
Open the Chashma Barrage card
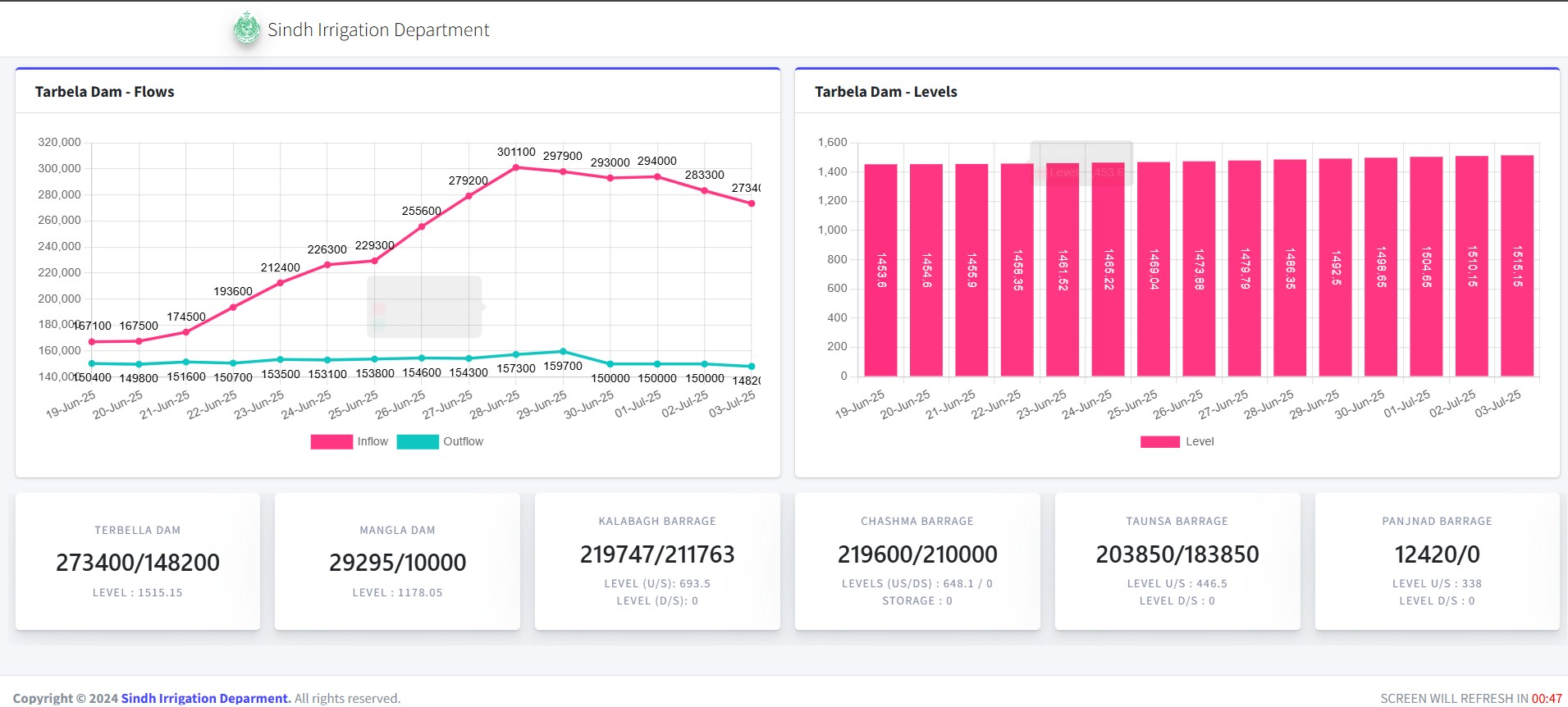pyautogui.click(x=917, y=562)
